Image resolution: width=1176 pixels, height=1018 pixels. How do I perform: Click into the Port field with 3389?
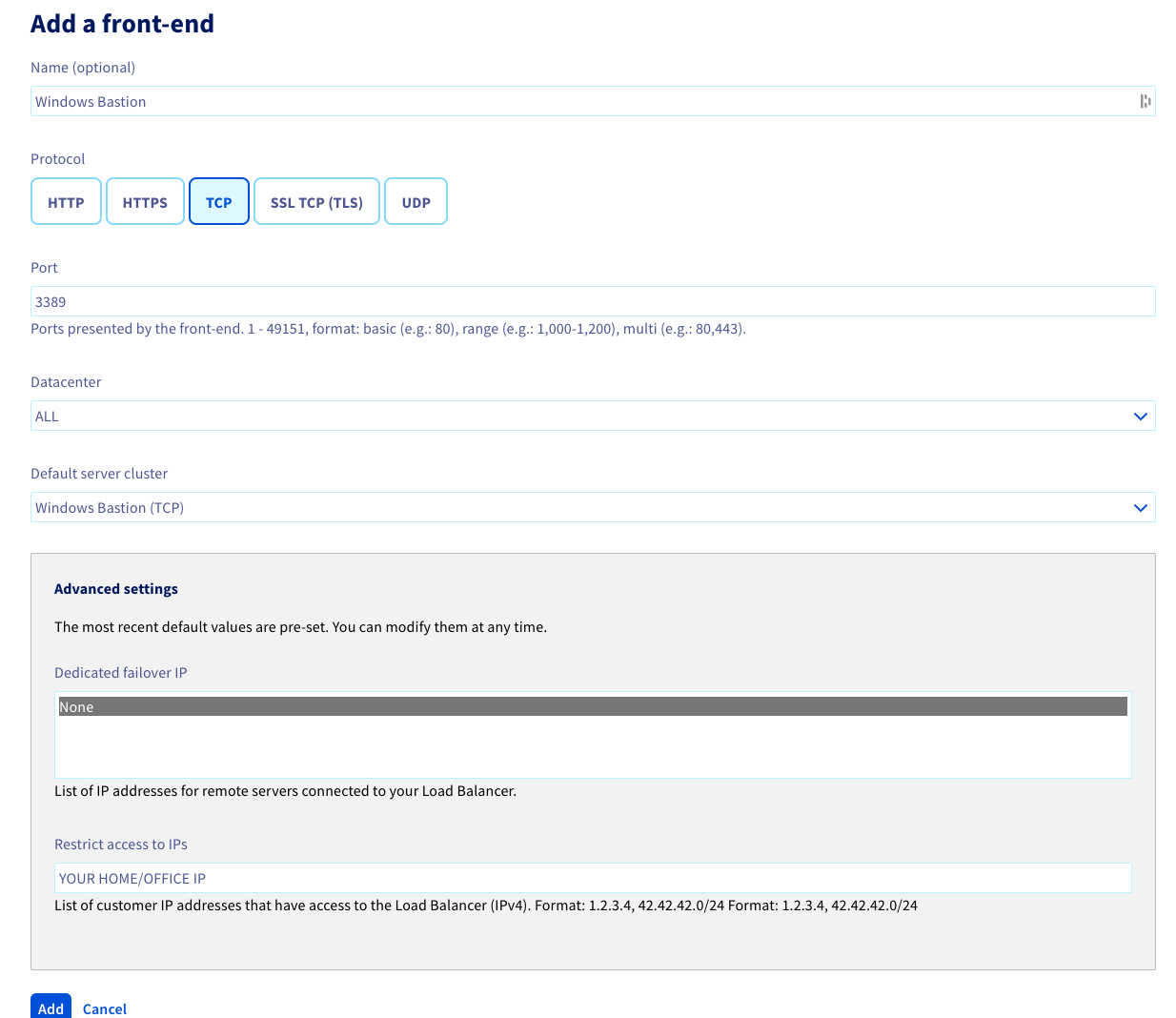pos(593,301)
